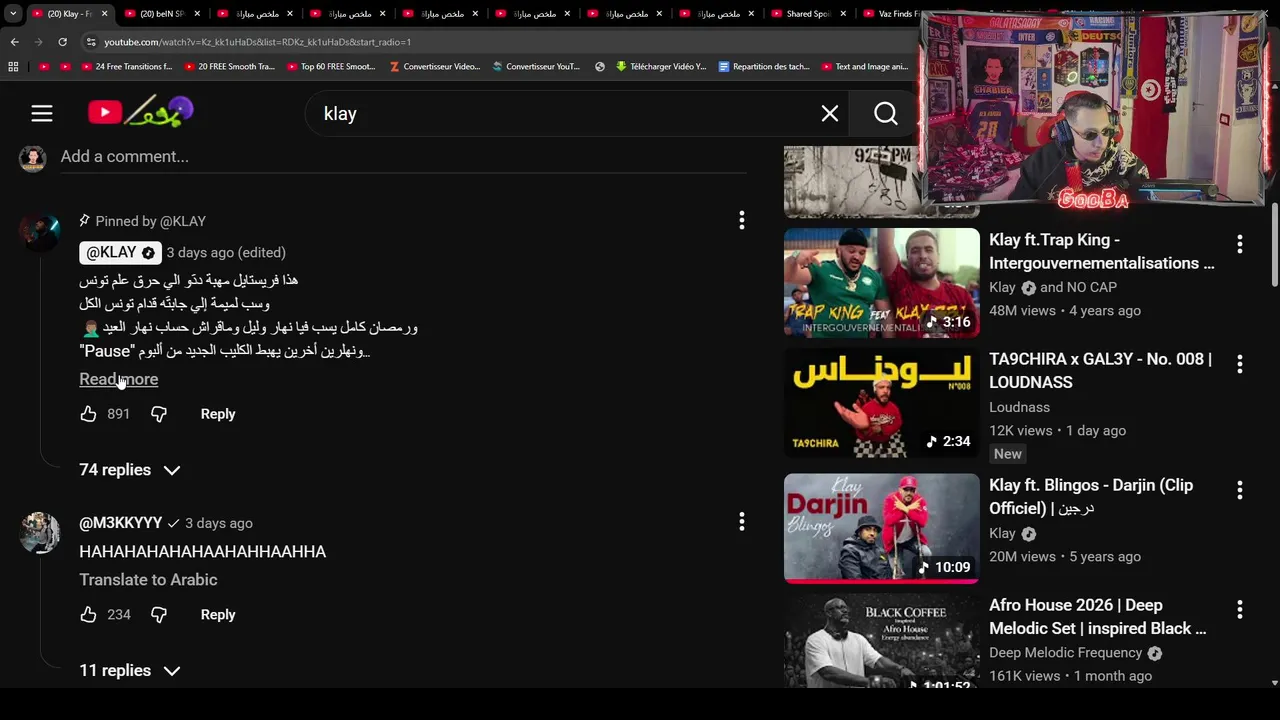1280x720 pixels.
Task: Open options for Afro House 2026 video
Action: [x=1239, y=610]
